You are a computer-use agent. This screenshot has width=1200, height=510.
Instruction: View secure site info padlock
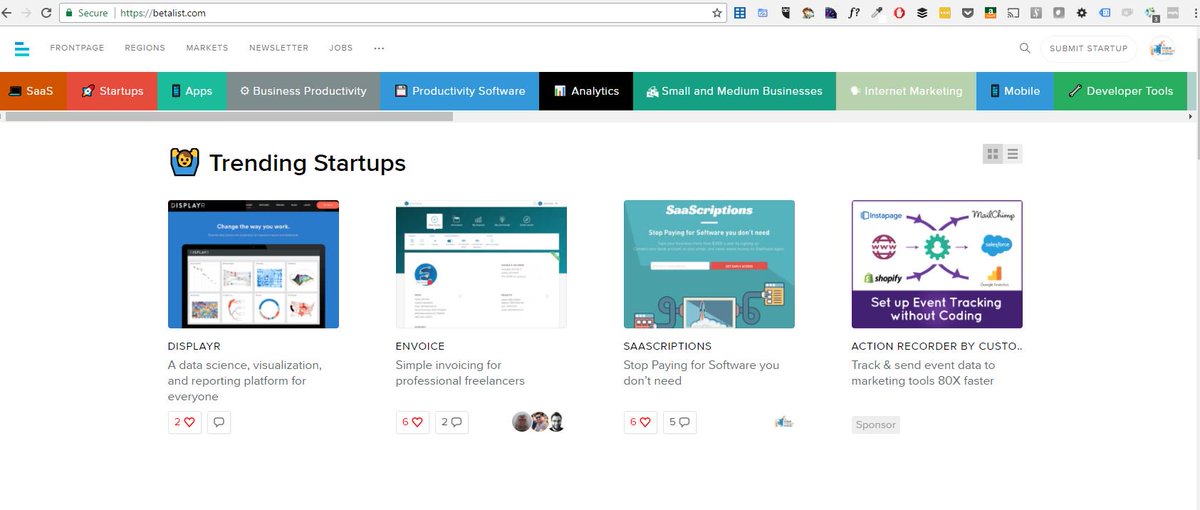70,13
